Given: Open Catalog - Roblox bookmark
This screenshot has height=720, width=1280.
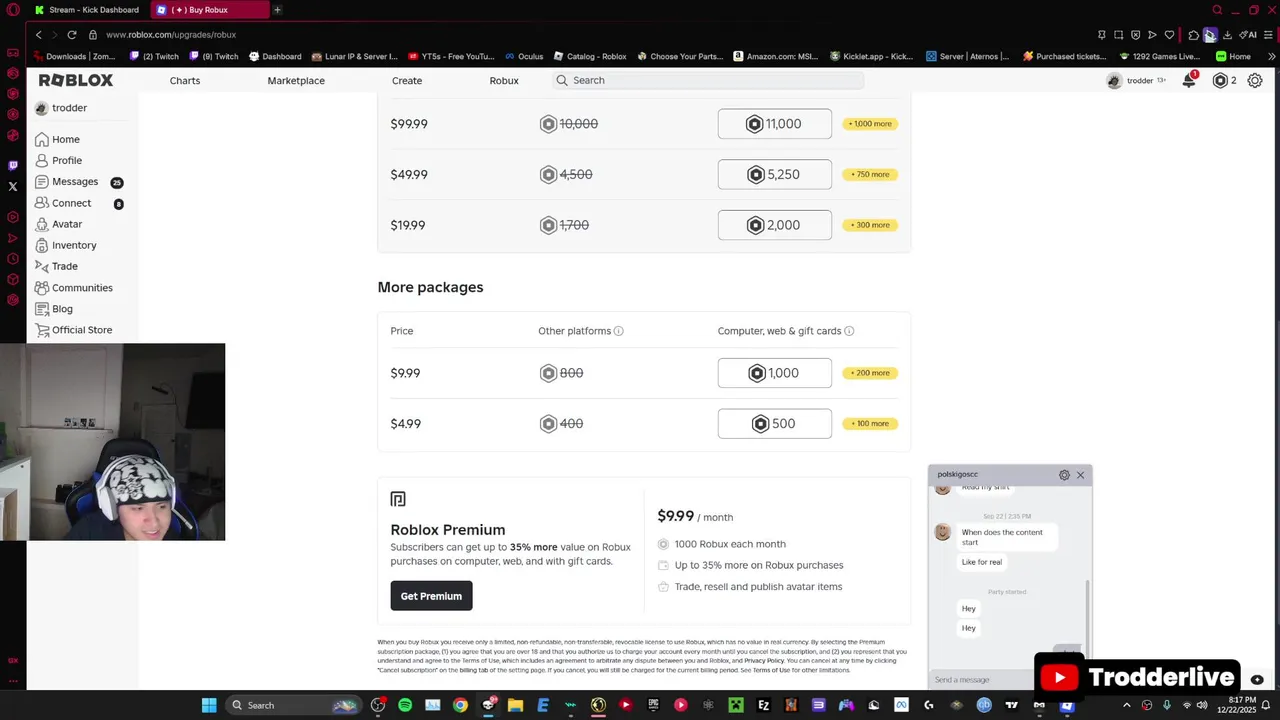Looking at the screenshot, I should (x=589, y=56).
